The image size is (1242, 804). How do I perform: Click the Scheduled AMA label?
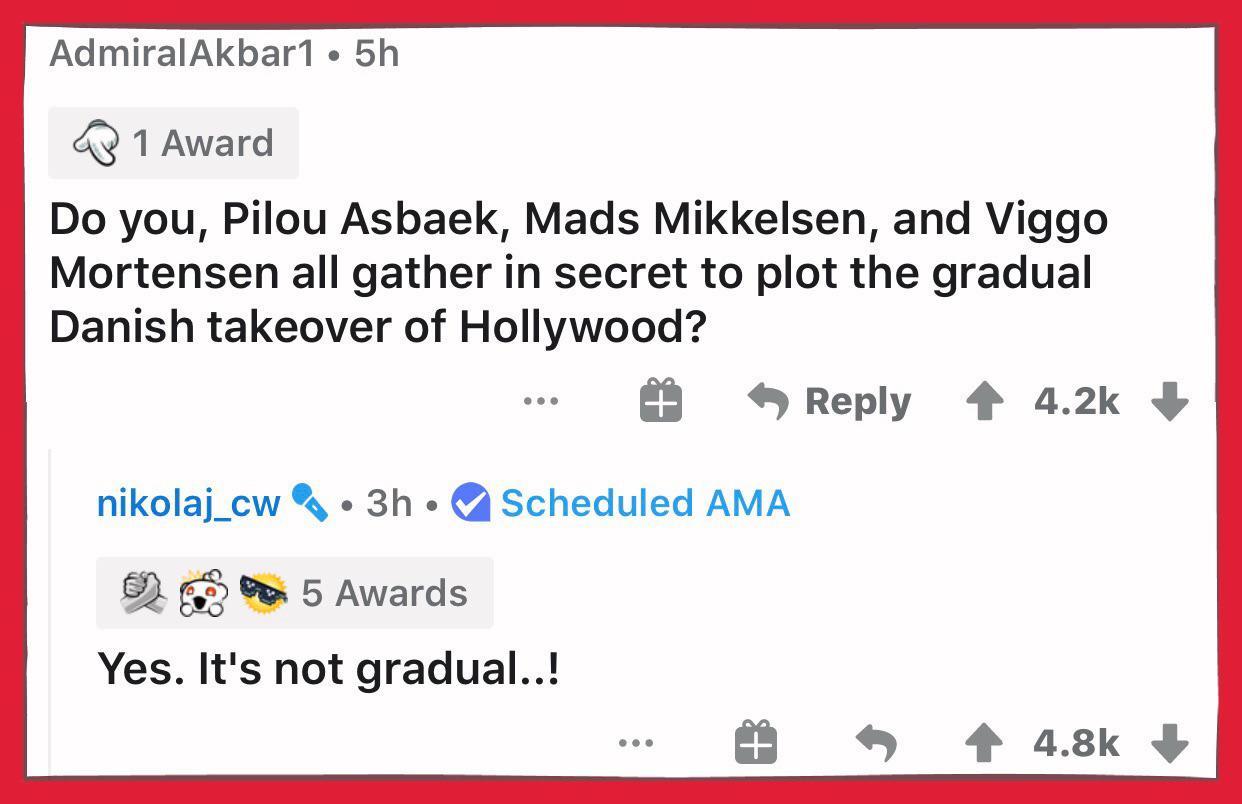[x=645, y=503]
